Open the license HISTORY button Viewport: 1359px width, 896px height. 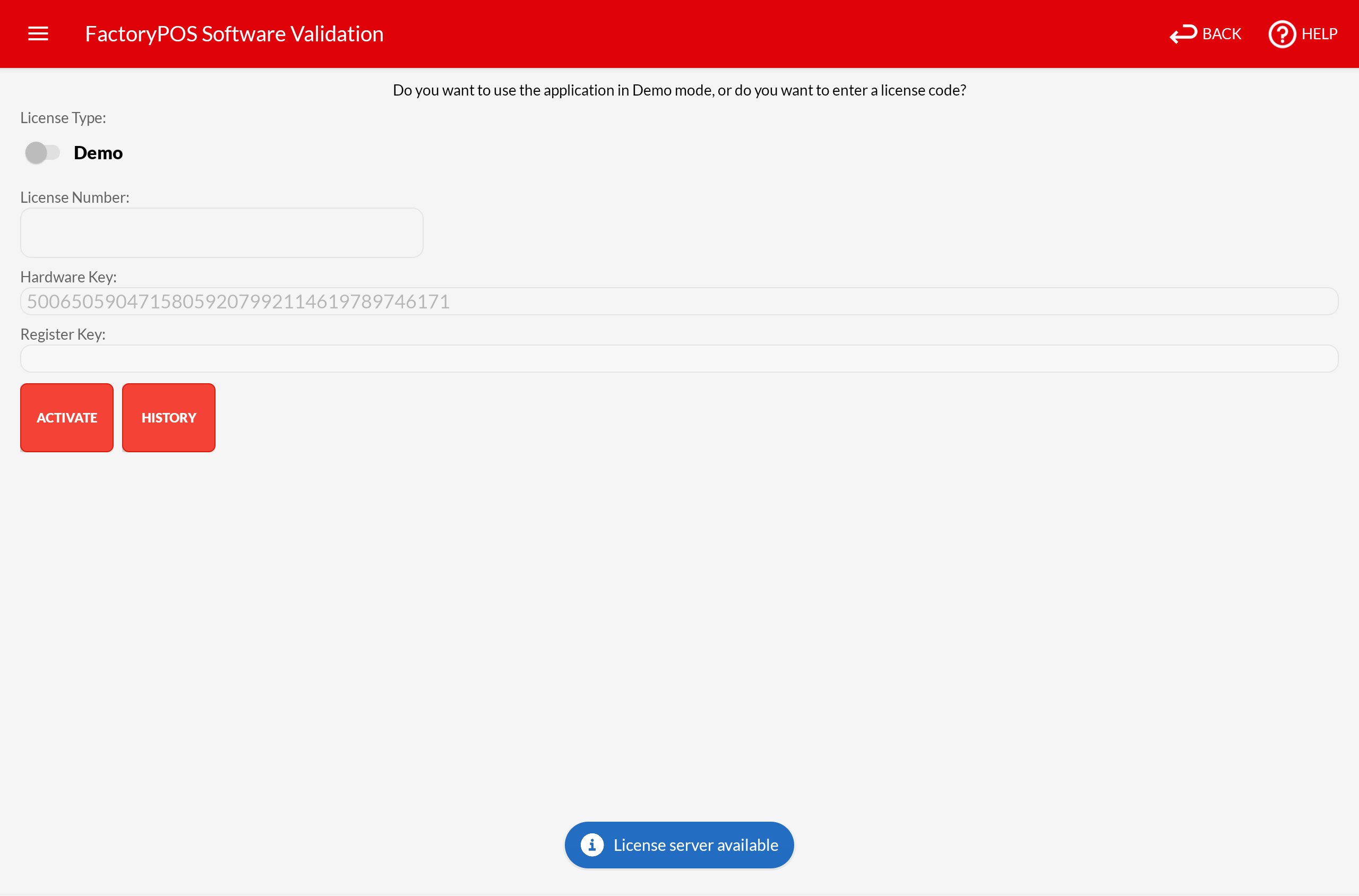[x=169, y=418]
